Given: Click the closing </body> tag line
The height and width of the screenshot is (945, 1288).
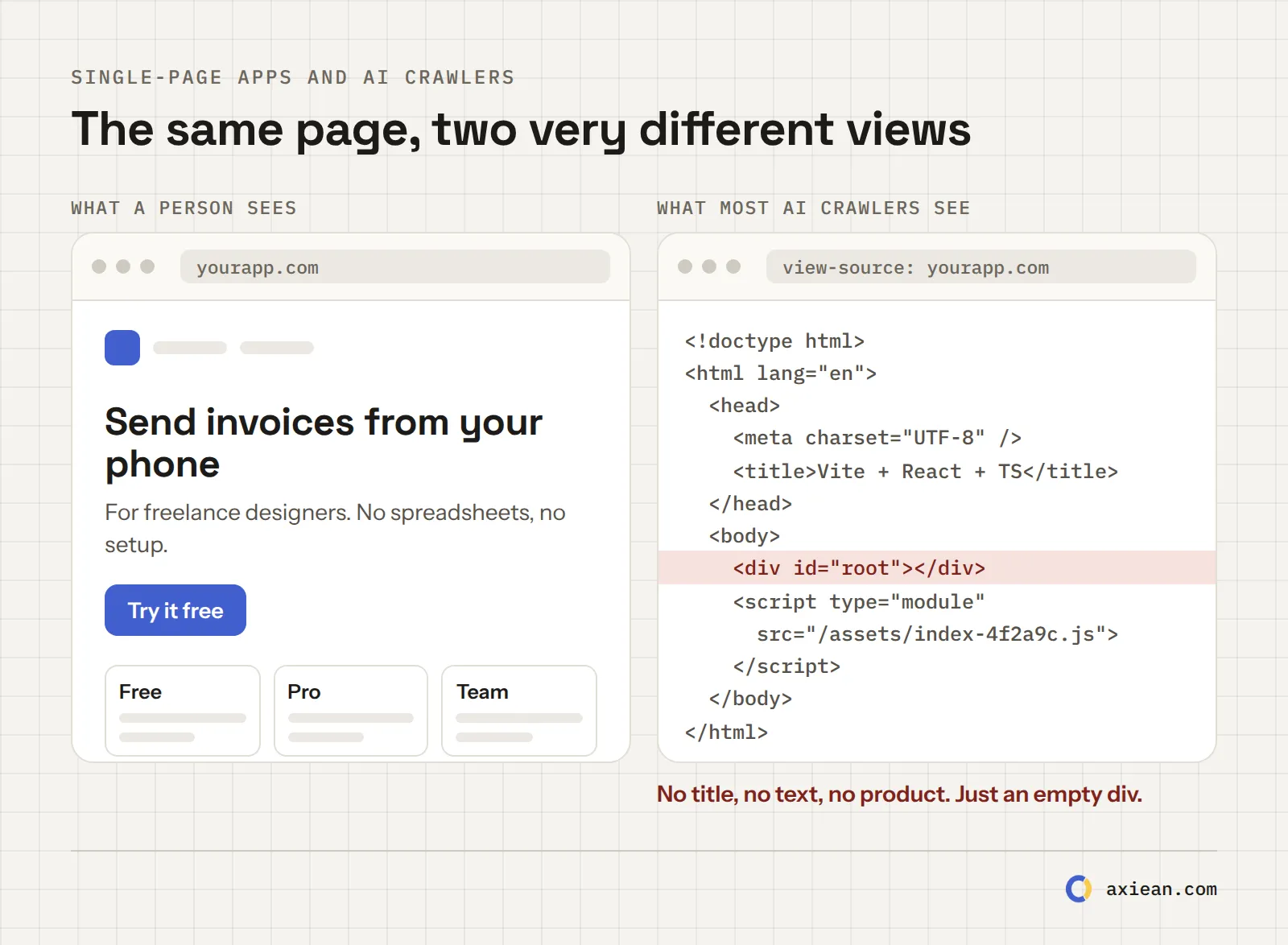Looking at the screenshot, I should click(x=750, y=699).
